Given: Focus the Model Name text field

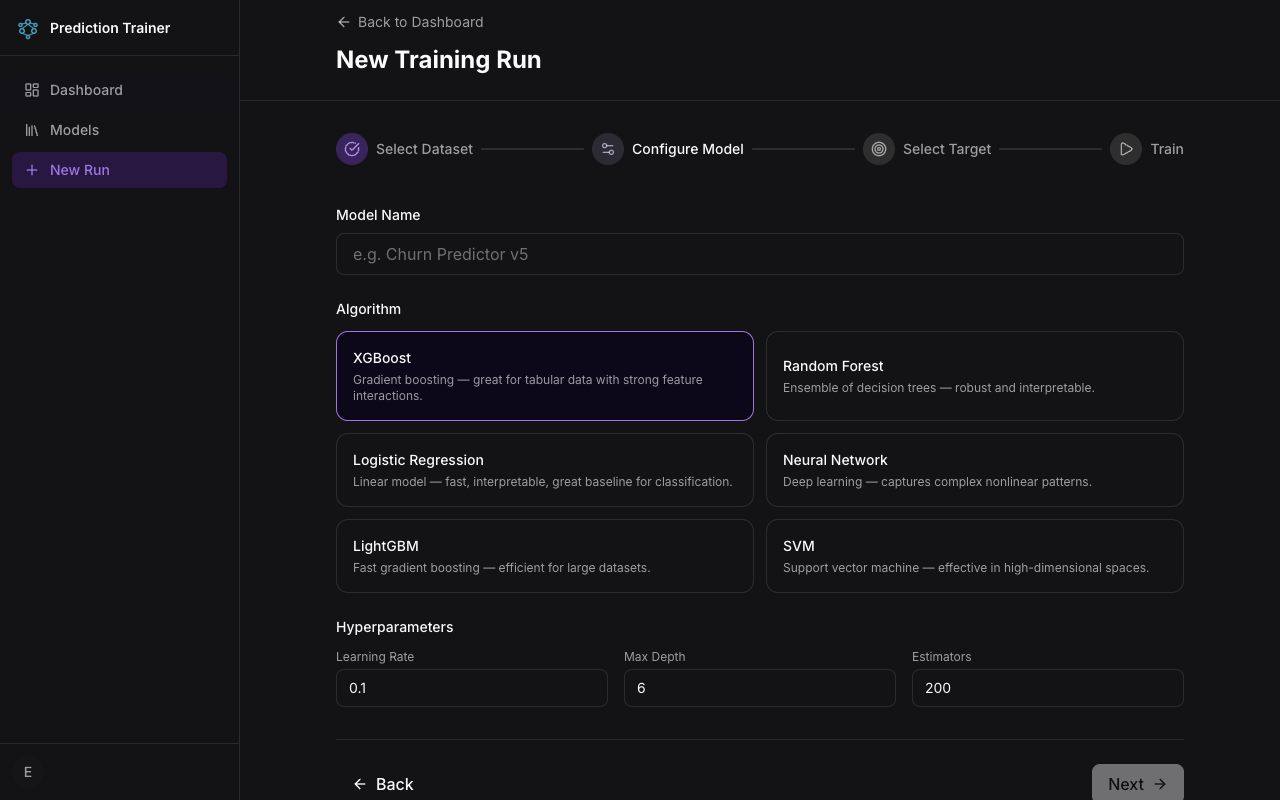Looking at the screenshot, I should [x=759, y=254].
